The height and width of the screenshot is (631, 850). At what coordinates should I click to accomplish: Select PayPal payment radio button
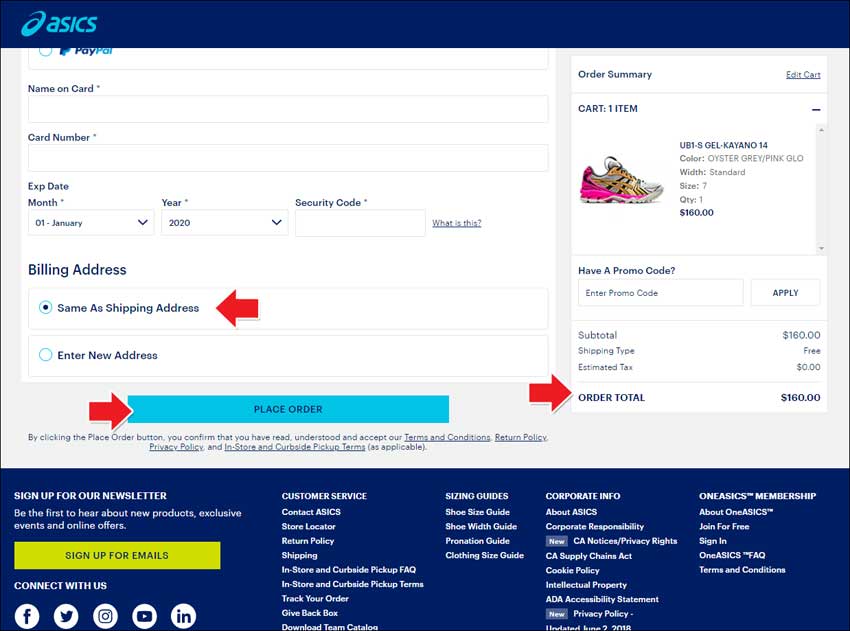46,50
